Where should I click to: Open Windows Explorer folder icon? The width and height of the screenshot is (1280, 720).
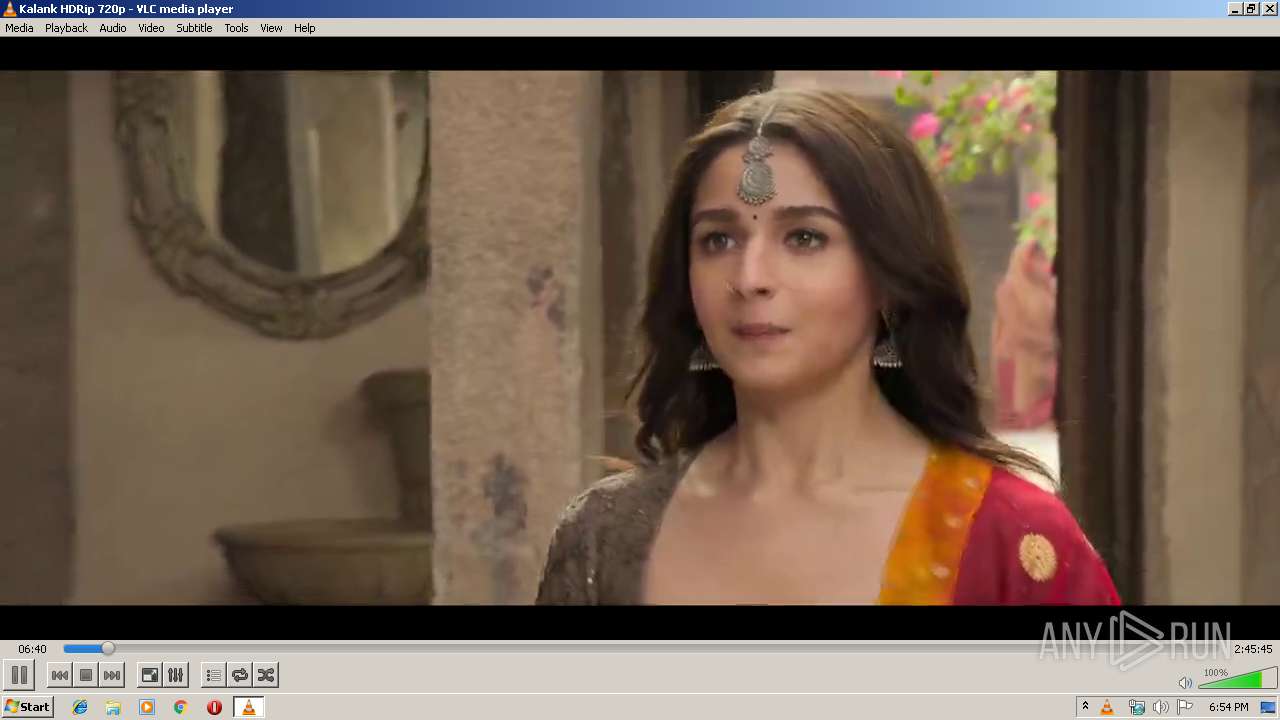113,707
